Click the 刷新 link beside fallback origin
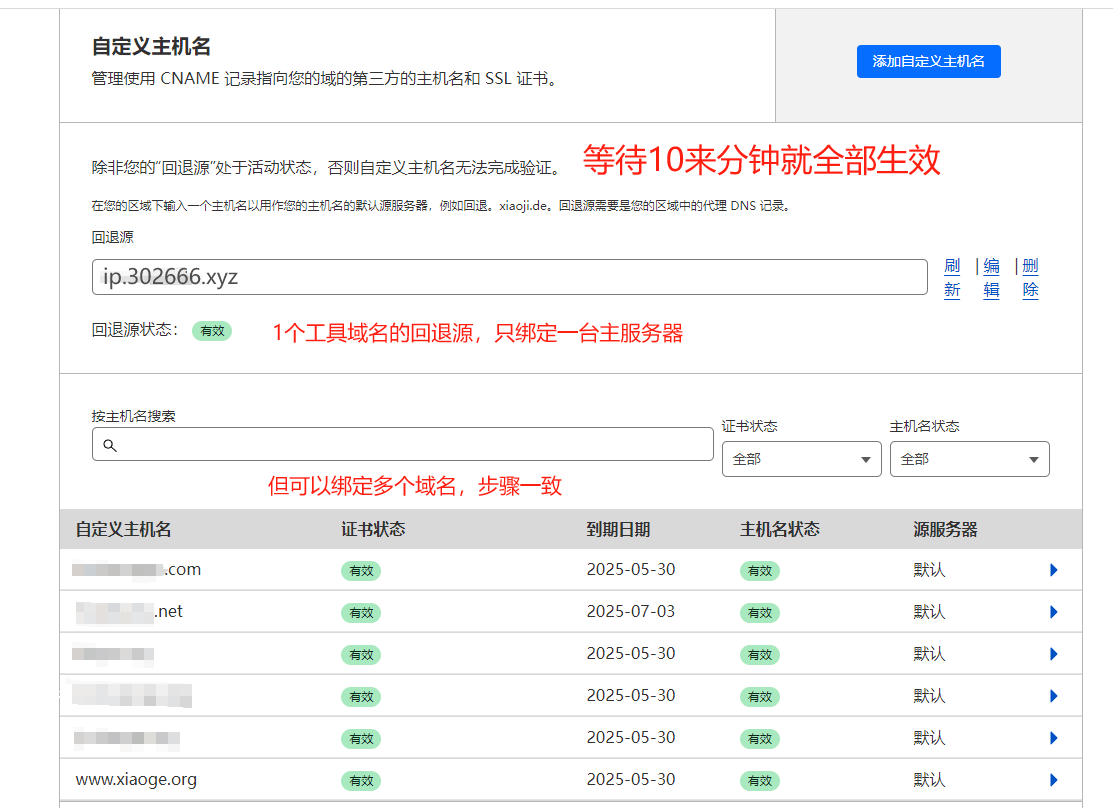The image size is (1113, 808). pyautogui.click(x=952, y=277)
